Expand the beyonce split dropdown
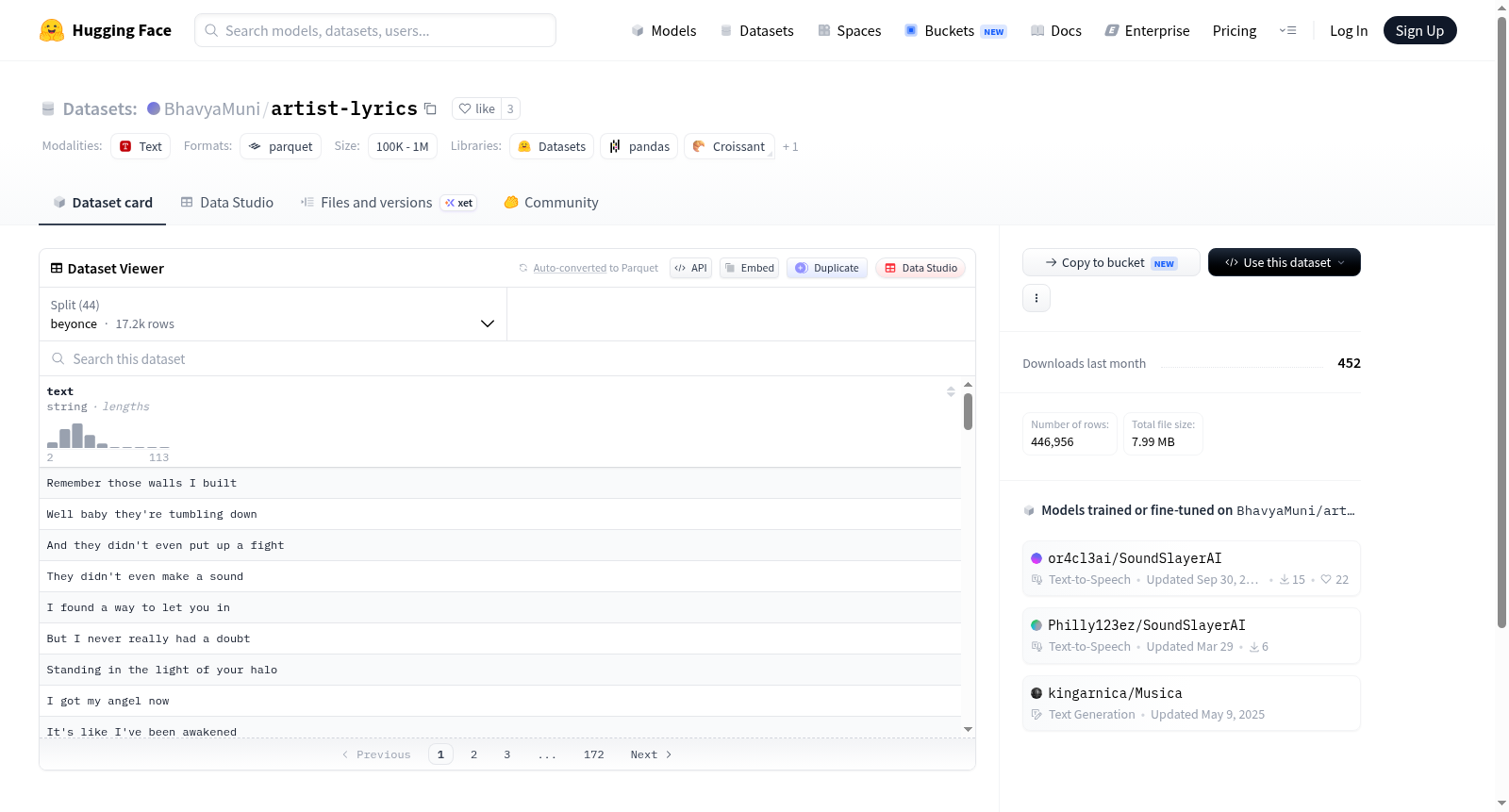 click(x=273, y=314)
